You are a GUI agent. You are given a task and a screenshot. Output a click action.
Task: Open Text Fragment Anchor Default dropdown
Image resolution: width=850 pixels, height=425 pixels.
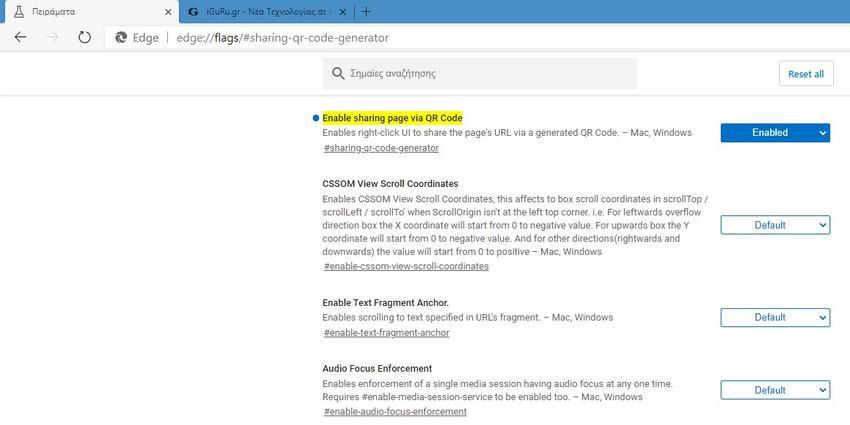pos(775,318)
